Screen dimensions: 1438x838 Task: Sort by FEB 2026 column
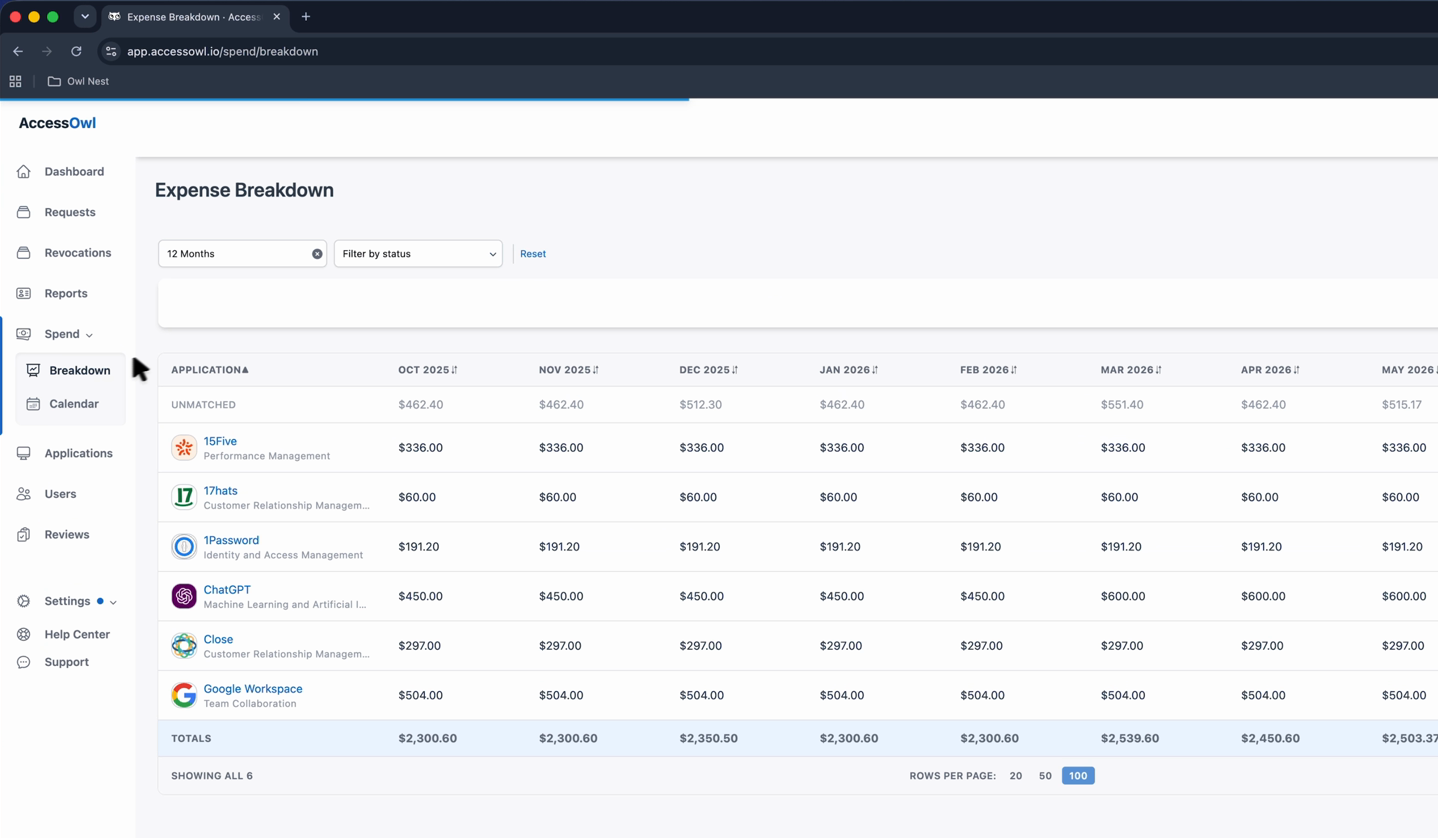tap(989, 370)
